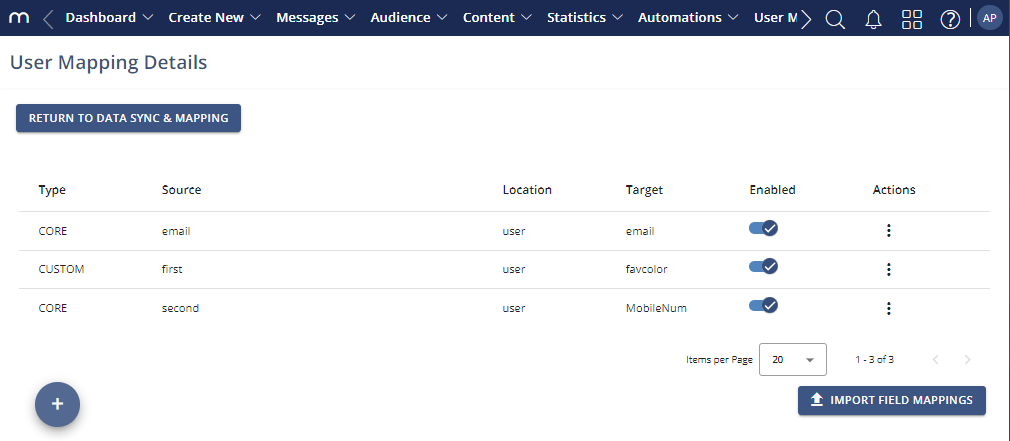The width and height of the screenshot is (1010, 441).
Task: Click the Location column header
Action: point(527,190)
